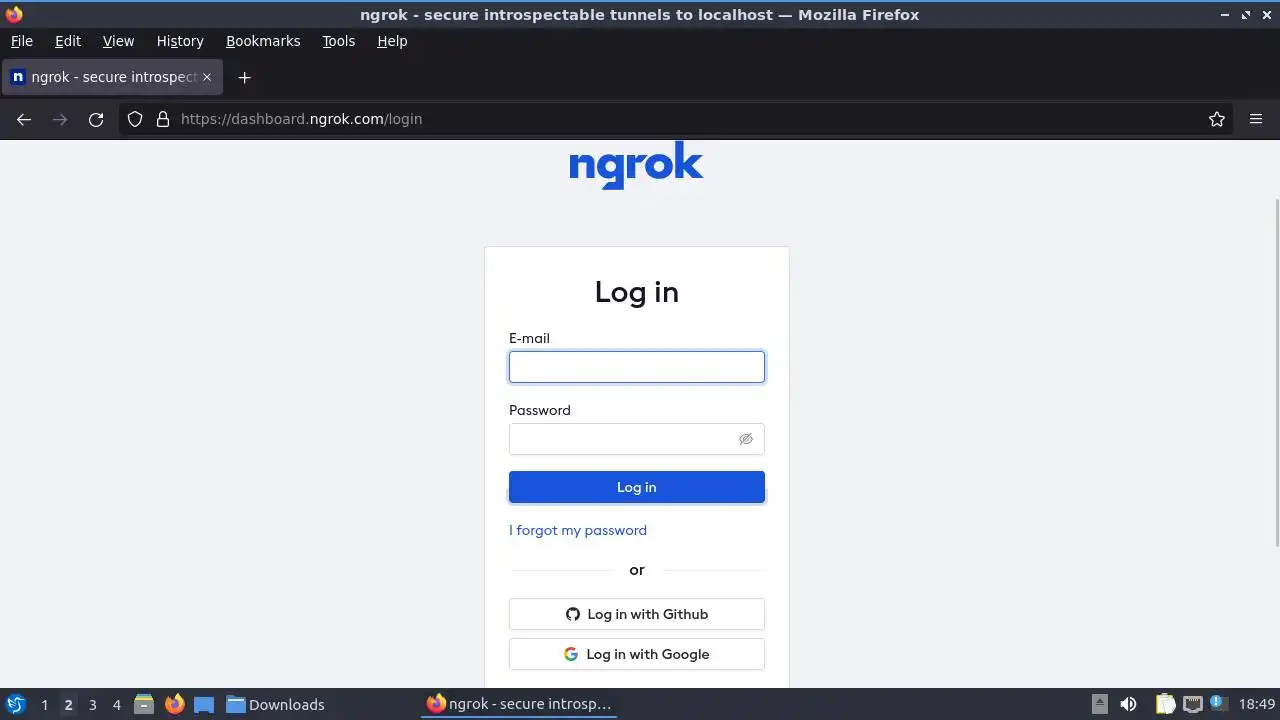This screenshot has width=1280, height=720.
Task: Follow the I forgot my password link
Action: pos(578,530)
